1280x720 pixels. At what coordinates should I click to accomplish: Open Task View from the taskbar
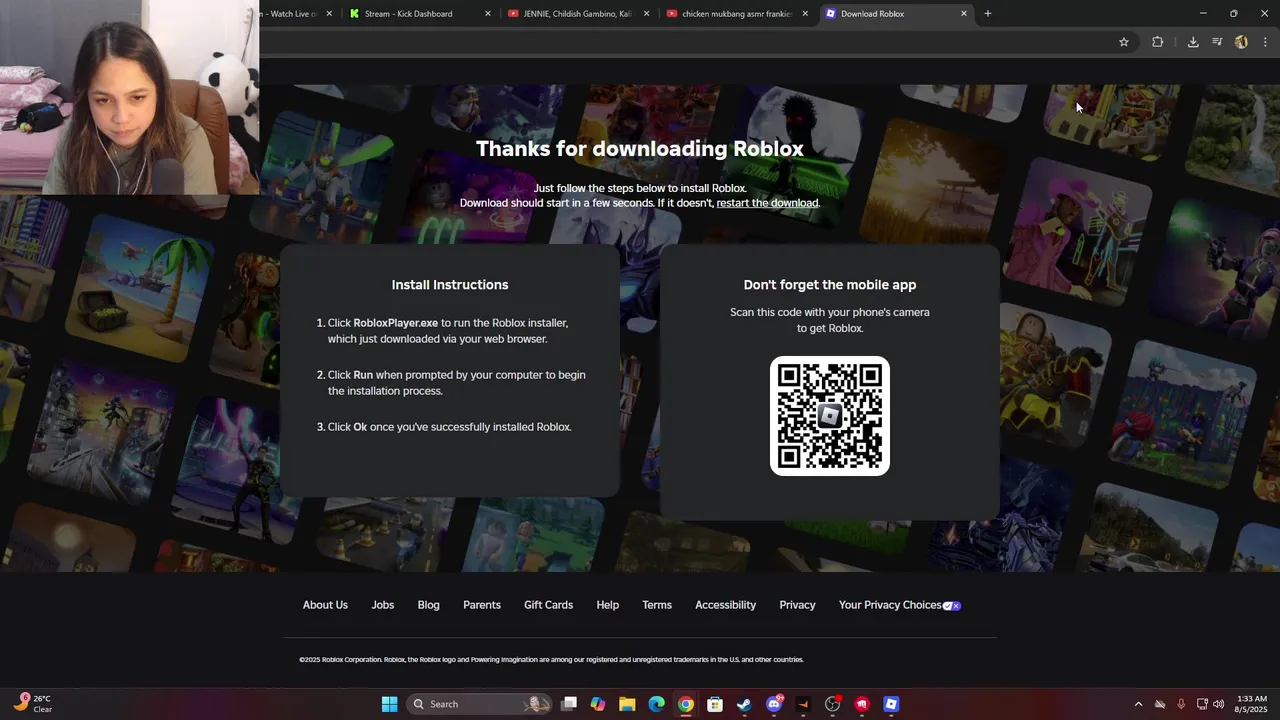[x=569, y=704]
